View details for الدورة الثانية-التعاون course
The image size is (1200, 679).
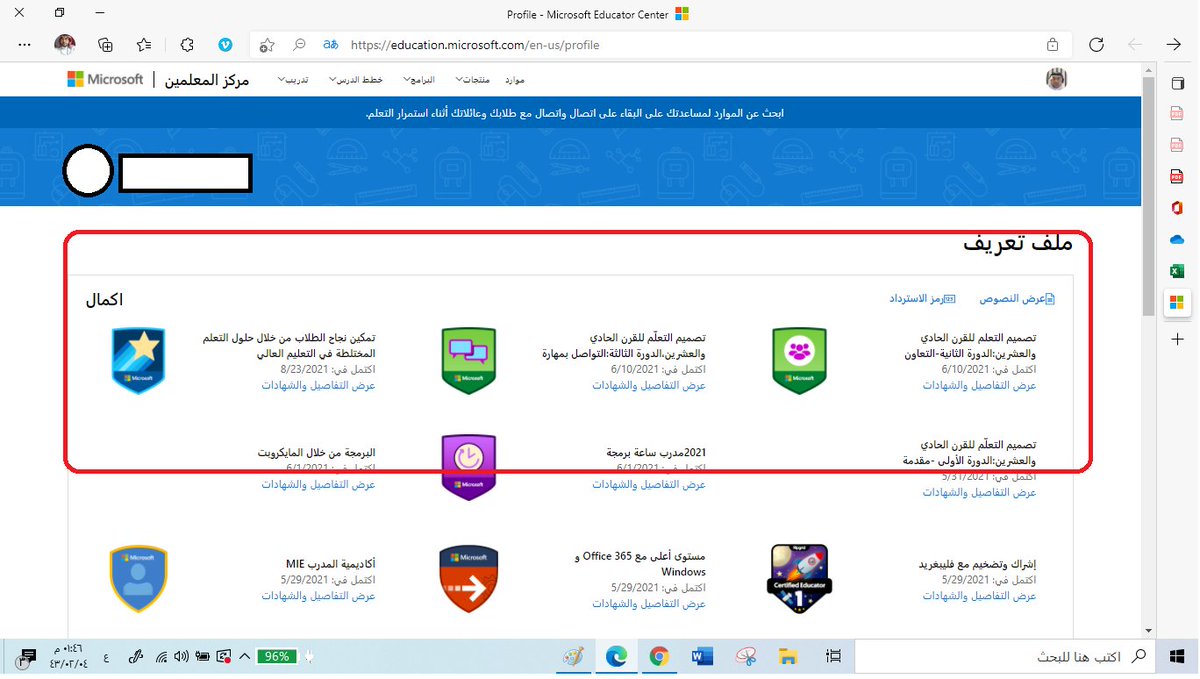pos(979,385)
